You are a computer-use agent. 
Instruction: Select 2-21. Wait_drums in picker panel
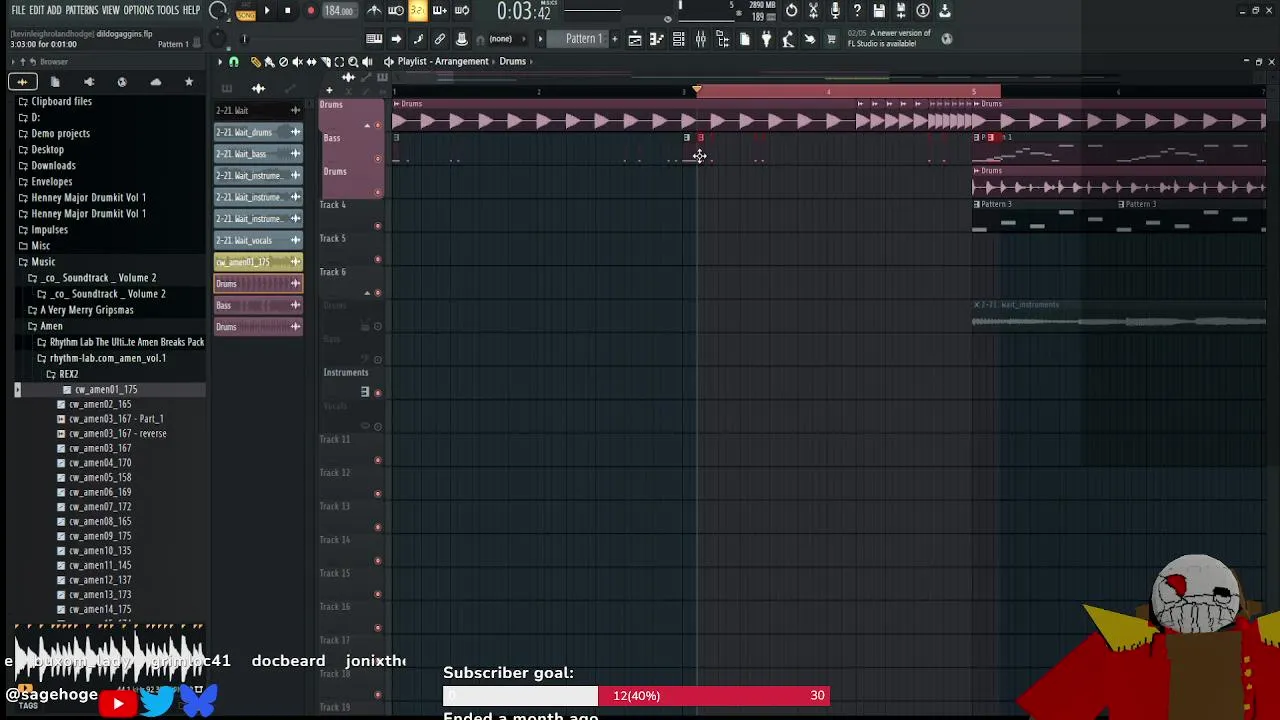click(258, 132)
